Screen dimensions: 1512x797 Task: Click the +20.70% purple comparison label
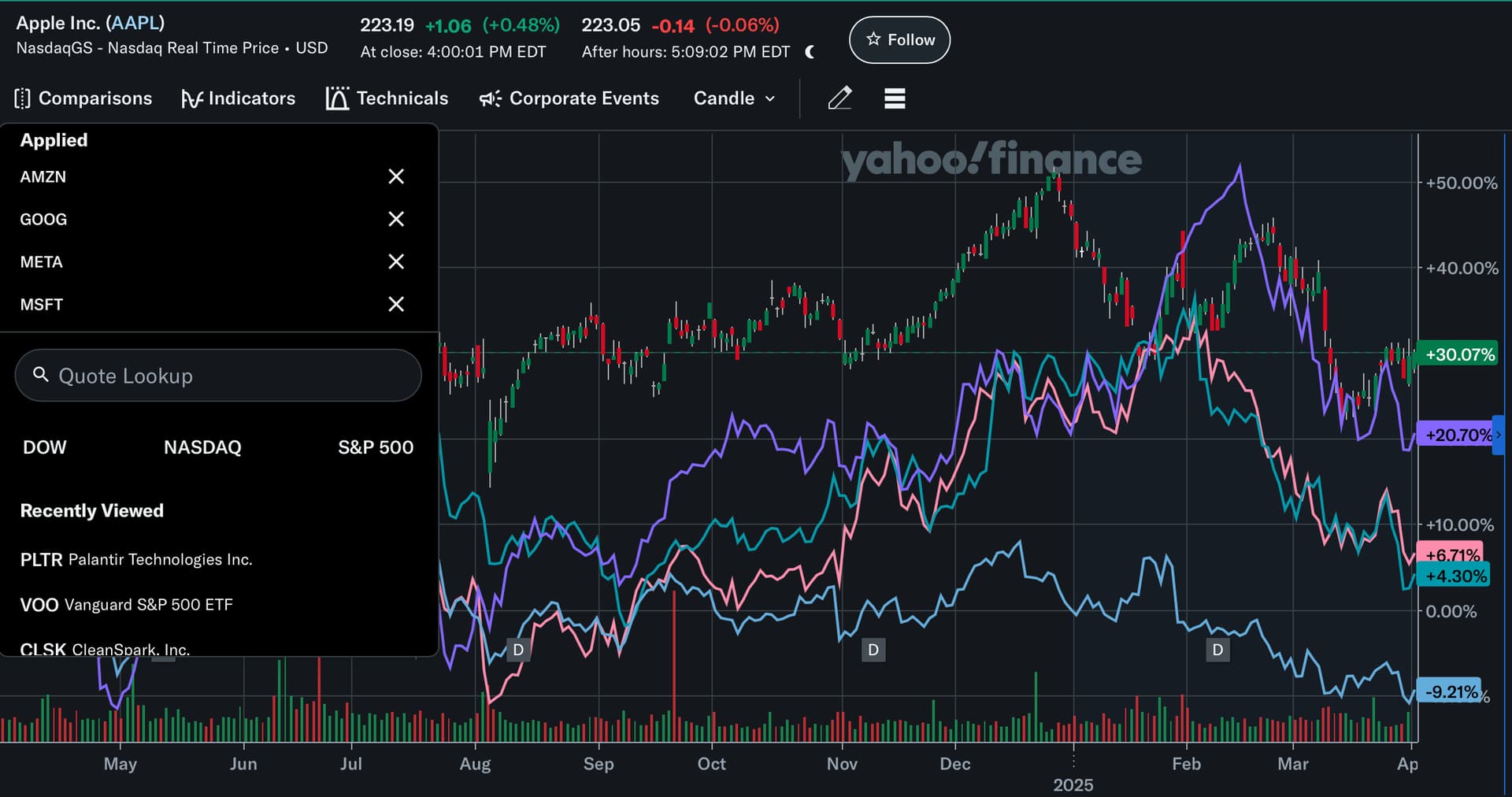(x=1456, y=435)
